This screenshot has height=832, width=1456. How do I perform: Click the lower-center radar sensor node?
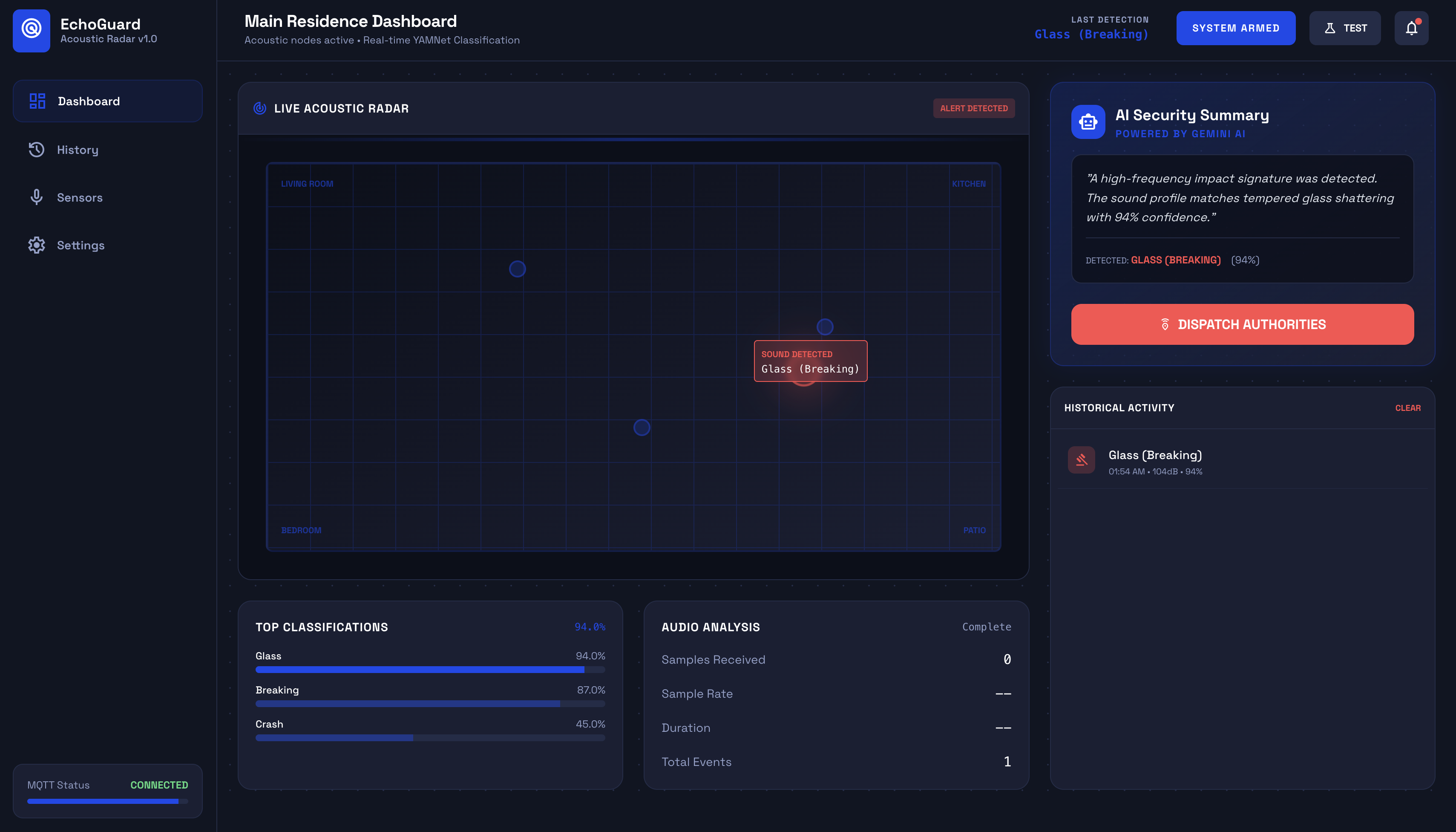click(x=642, y=428)
